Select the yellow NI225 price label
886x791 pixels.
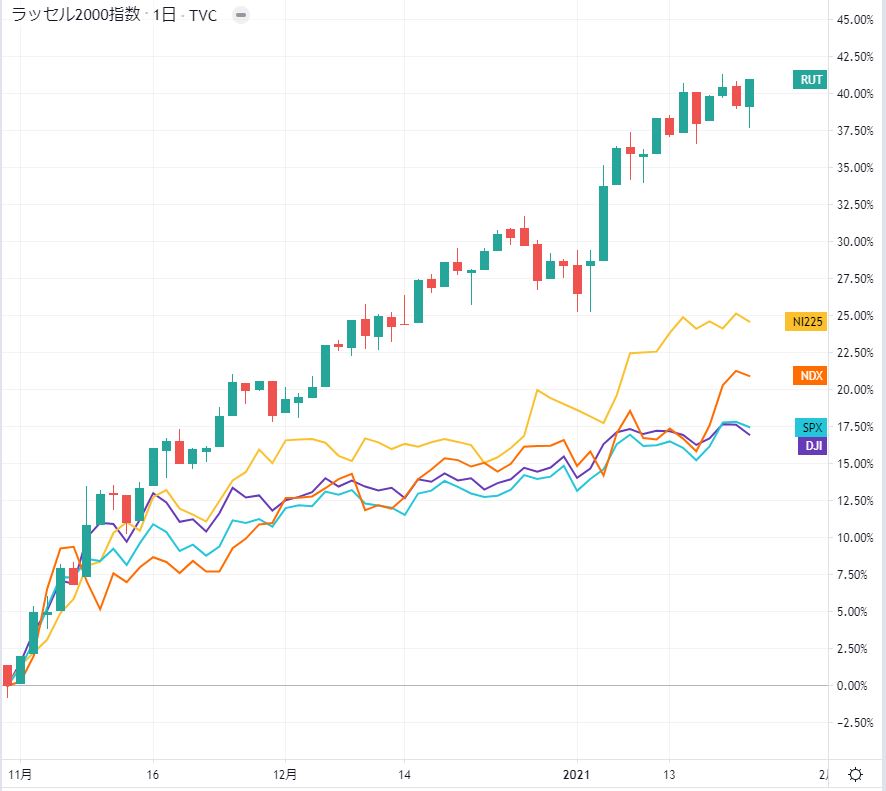tap(806, 321)
